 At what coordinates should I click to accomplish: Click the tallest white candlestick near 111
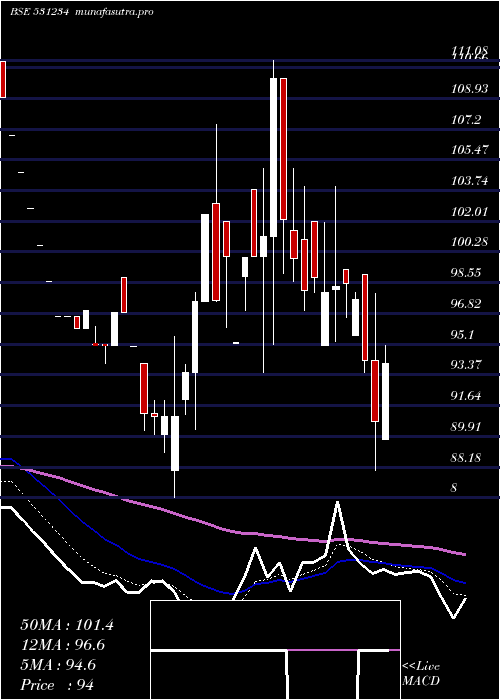pos(273,157)
